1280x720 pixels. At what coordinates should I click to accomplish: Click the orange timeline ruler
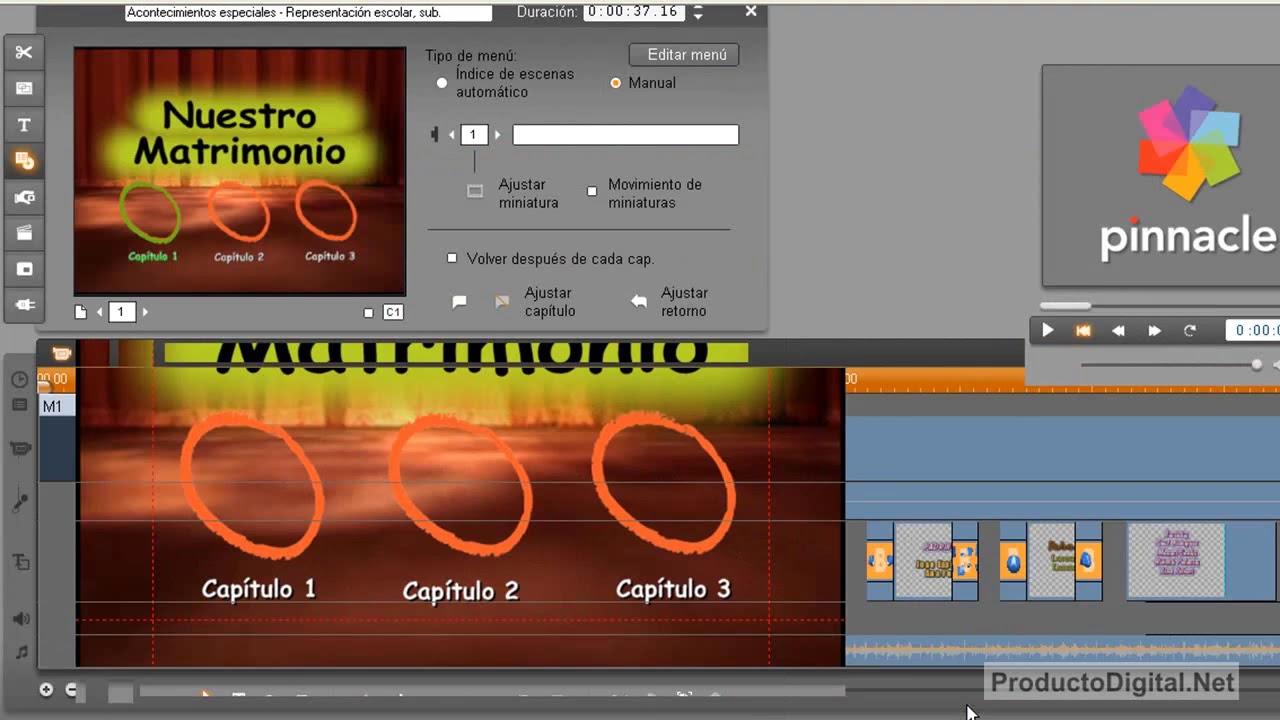click(x=935, y=380)
